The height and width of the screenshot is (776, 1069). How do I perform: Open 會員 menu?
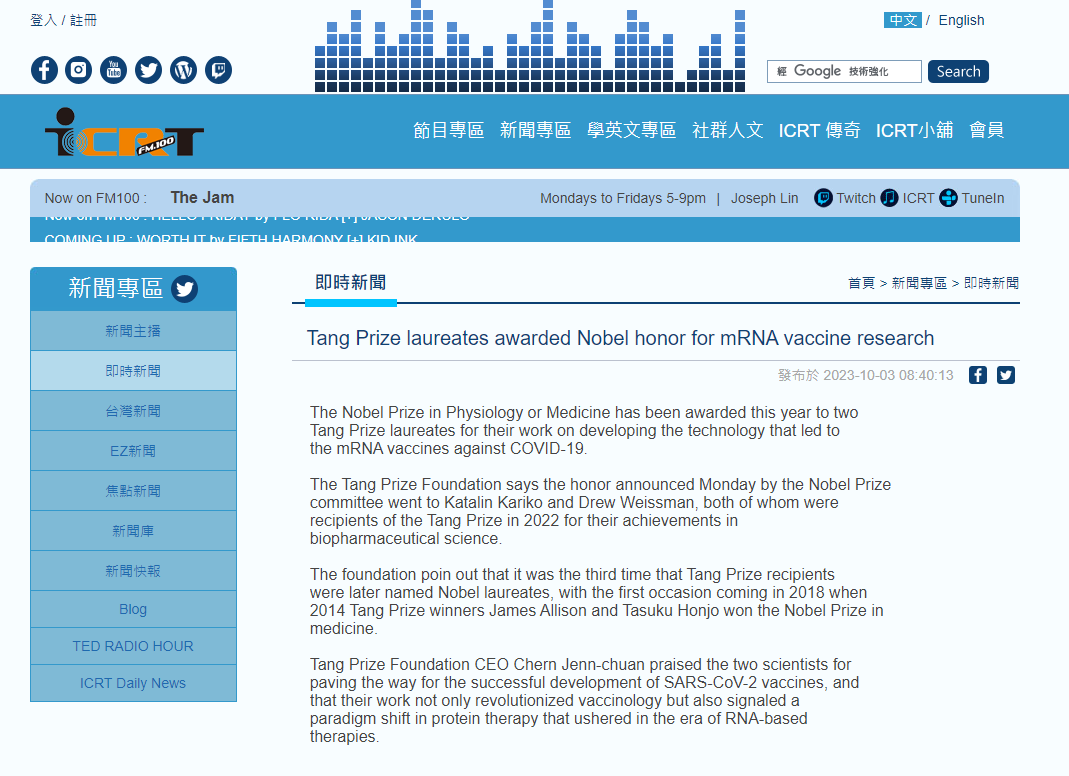tap(987, 130)
